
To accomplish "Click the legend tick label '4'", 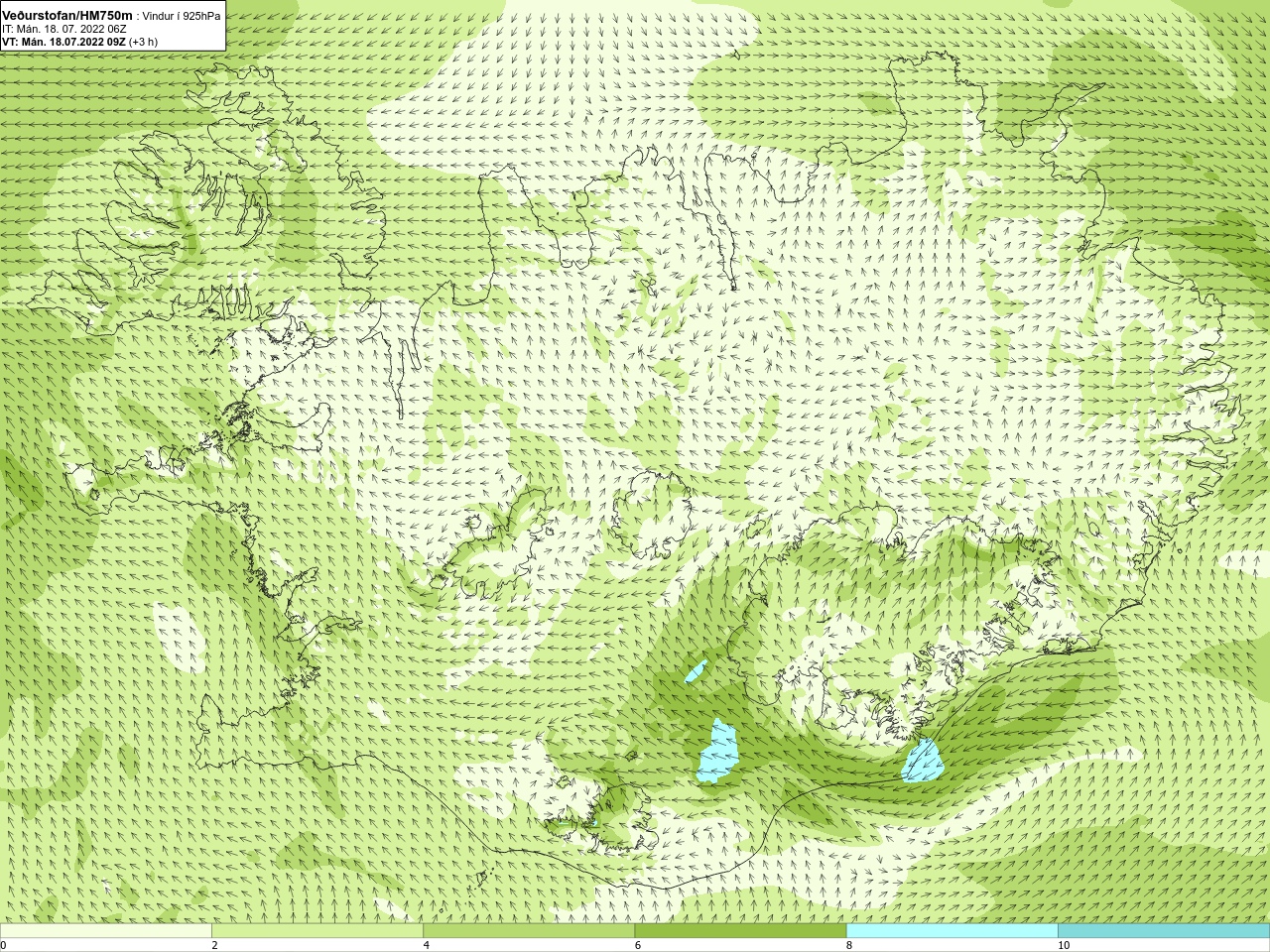I will click(426, 945).
